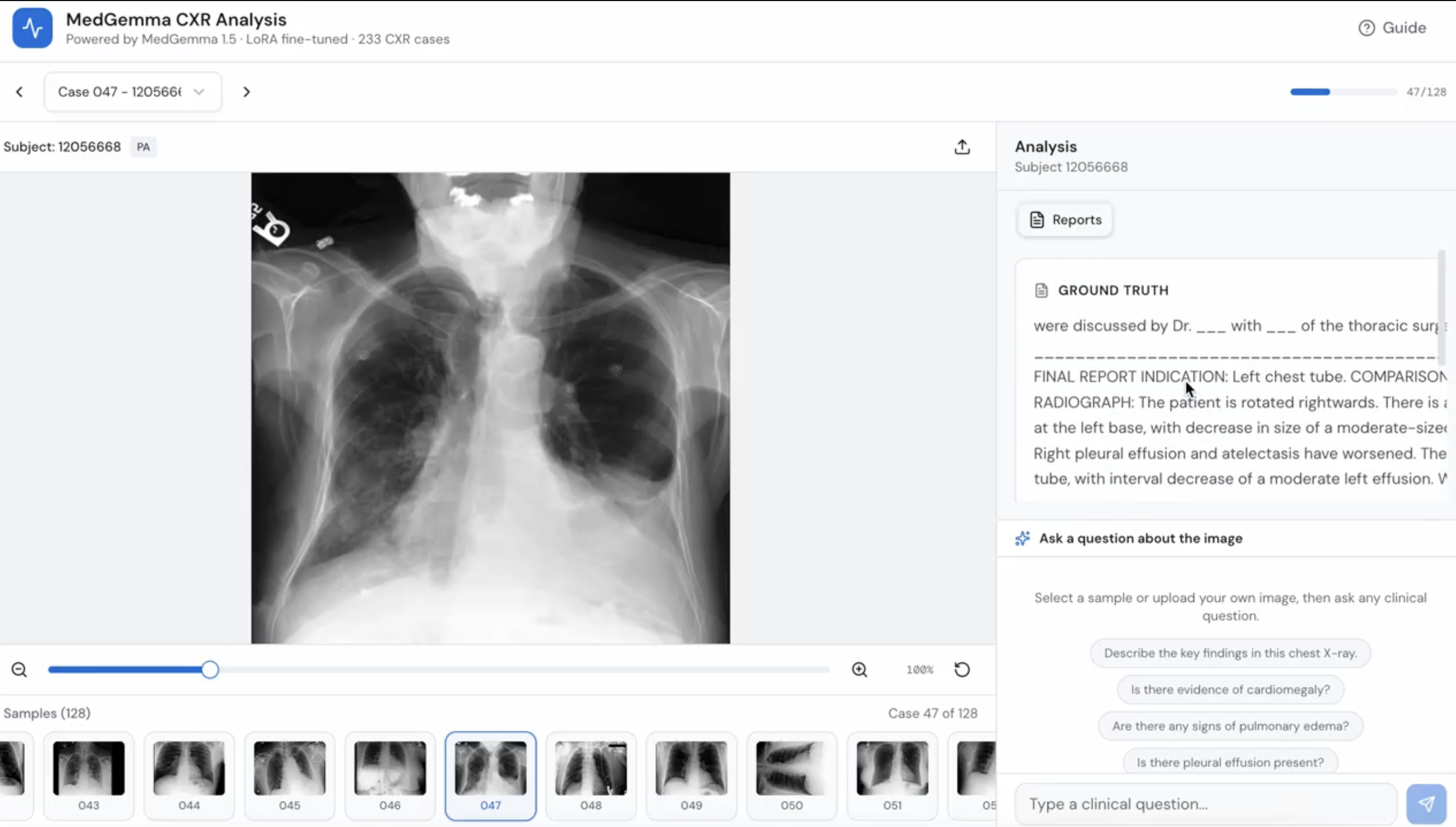Viewport: 1456px width, 827px height.
Task: Select sample thumbnail 048
Action: pyautogui.click(x=591, y=775)
